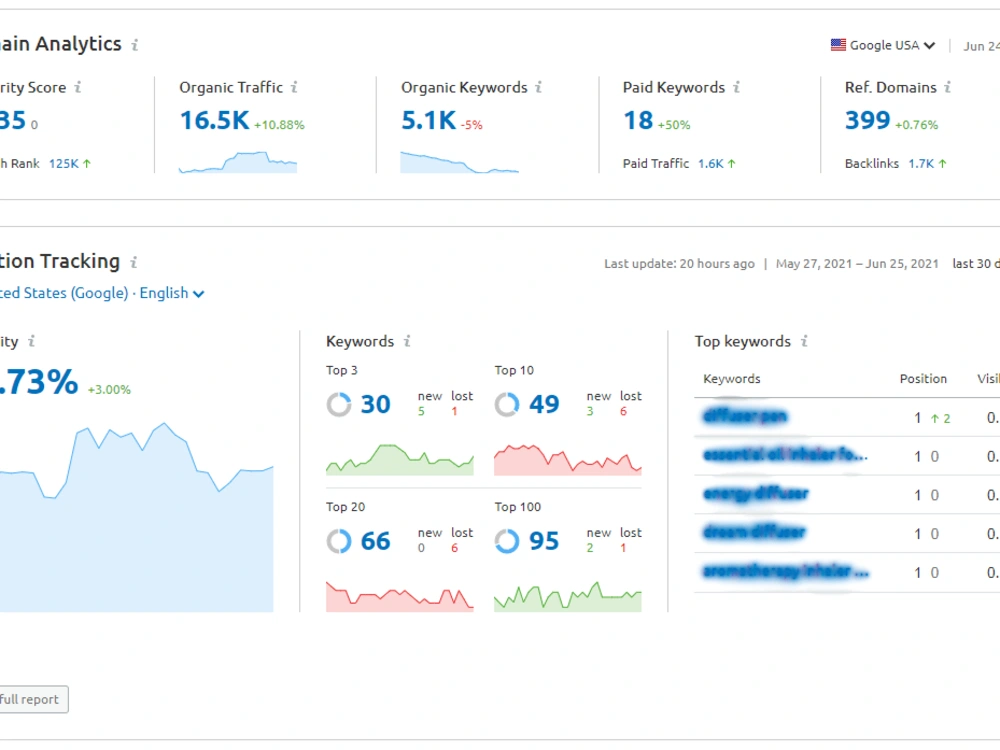Open the Paid Keywords 18 value
The image size is (1000, 750).
638,121
